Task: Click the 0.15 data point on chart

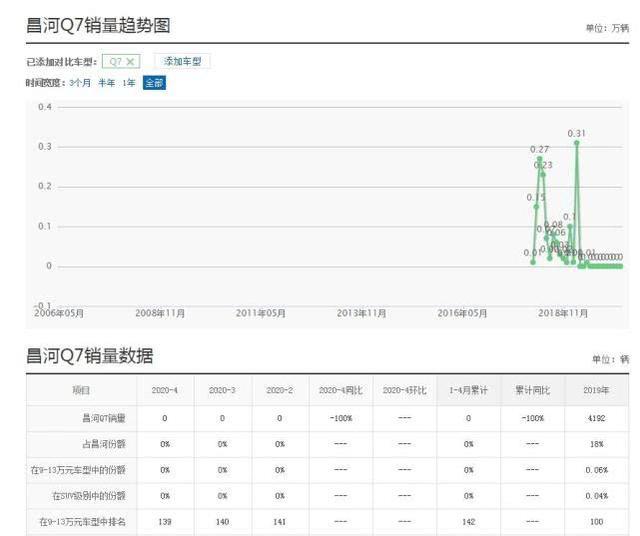Action: (536, 207)
